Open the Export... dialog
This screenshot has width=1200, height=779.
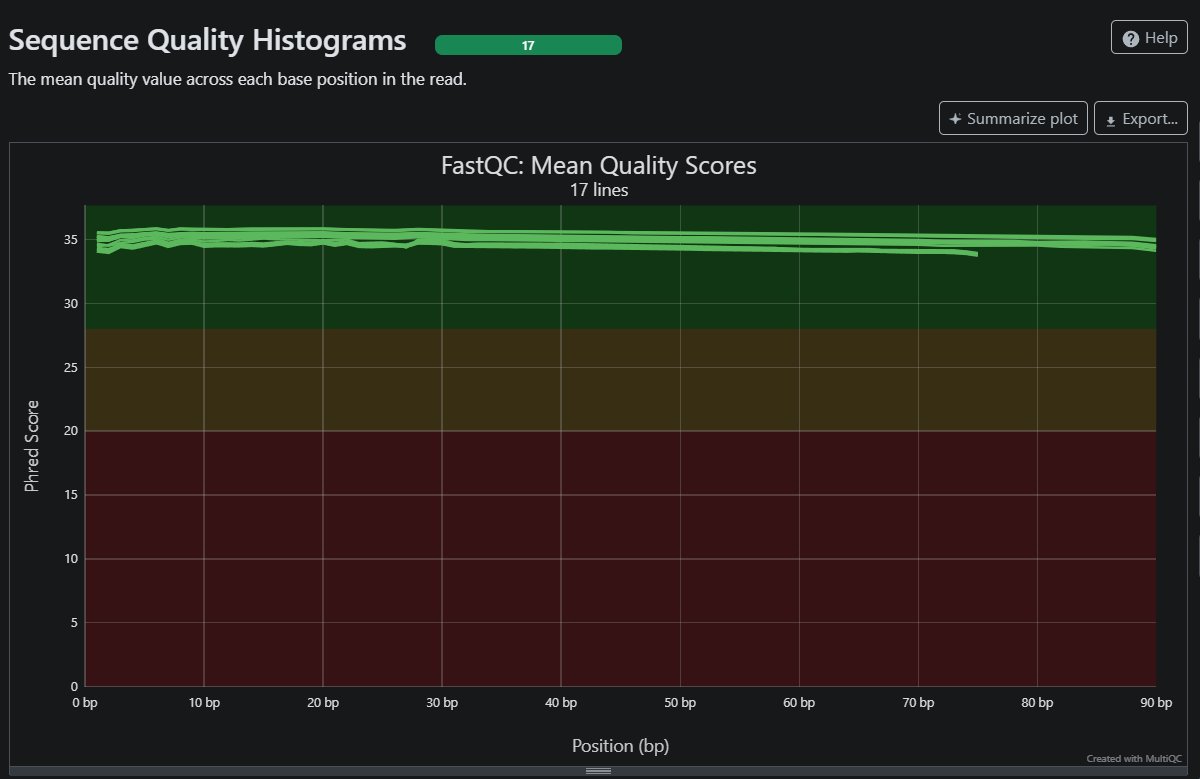point(1140,118)
